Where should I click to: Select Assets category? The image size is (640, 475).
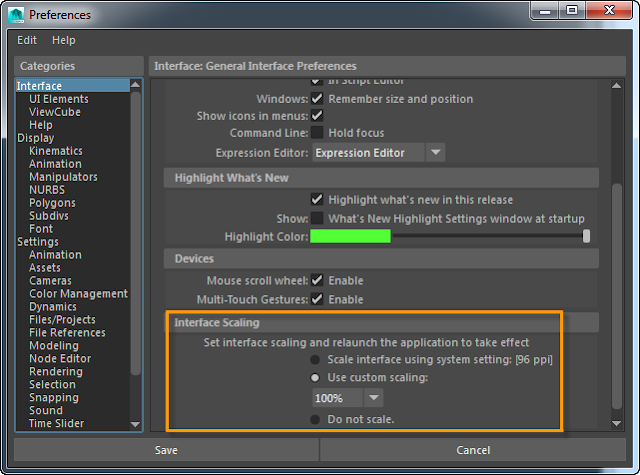tap(45, 268)
